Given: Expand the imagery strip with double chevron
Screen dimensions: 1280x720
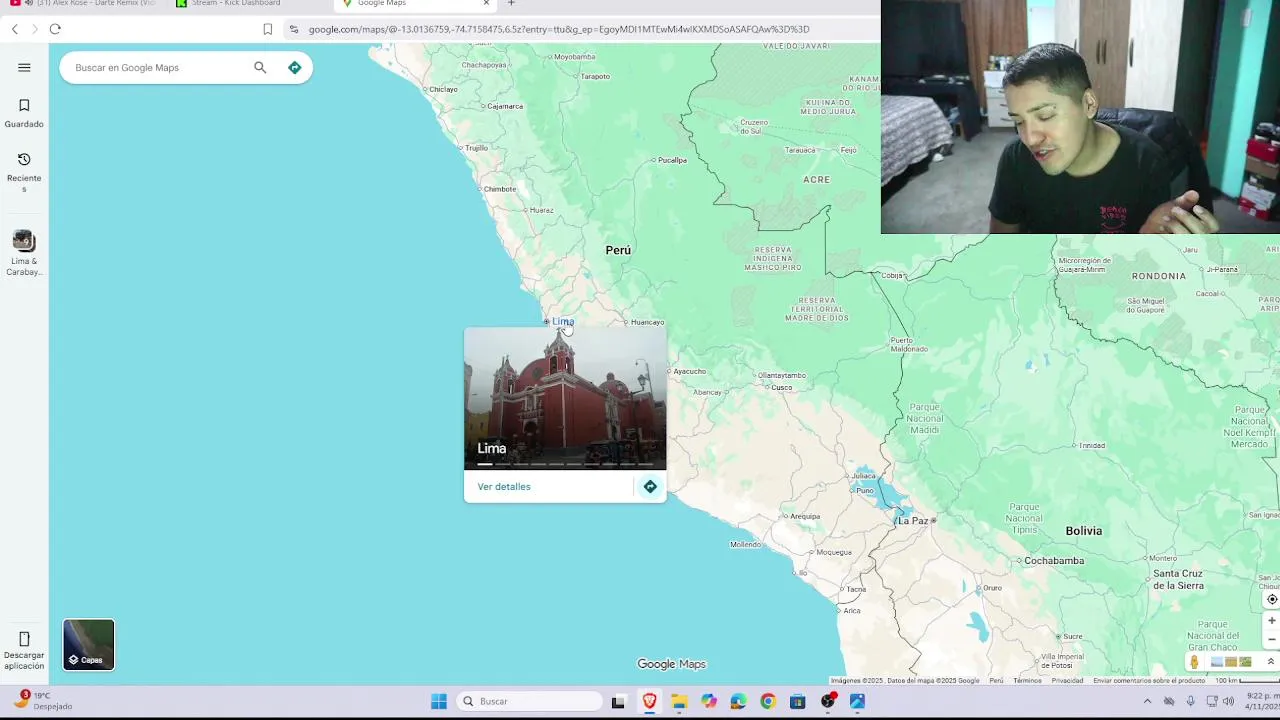Looking at the screenshot, I should pyautogui.click(x=1271, y=661).
